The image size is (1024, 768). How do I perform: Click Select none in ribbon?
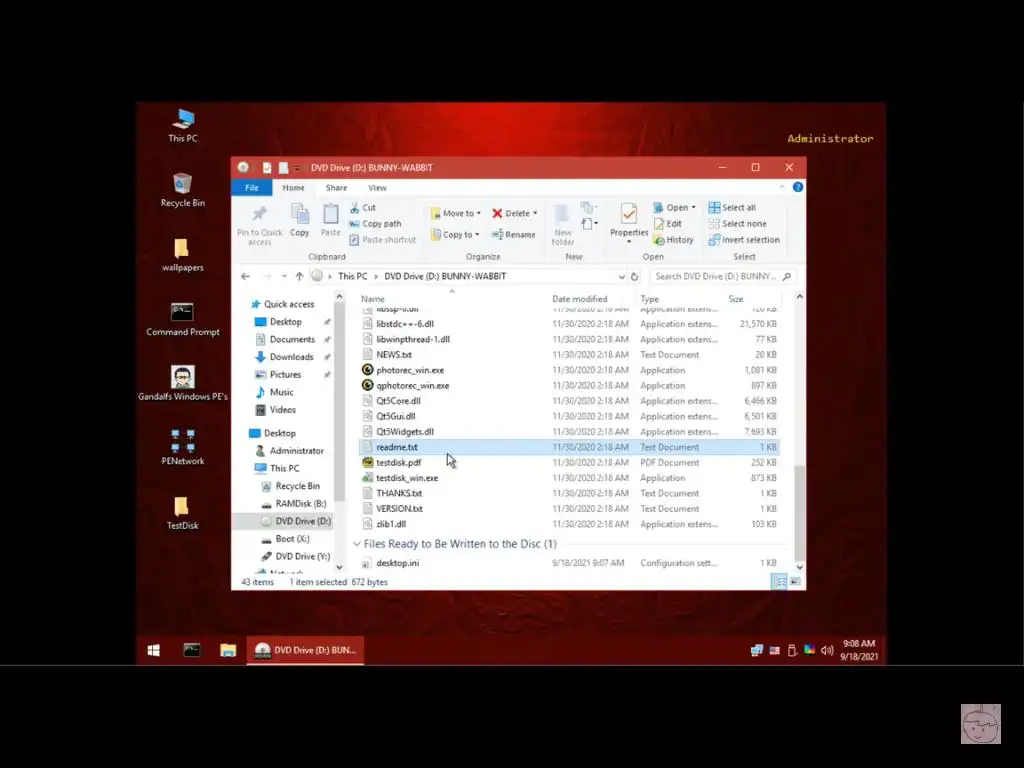737,223
